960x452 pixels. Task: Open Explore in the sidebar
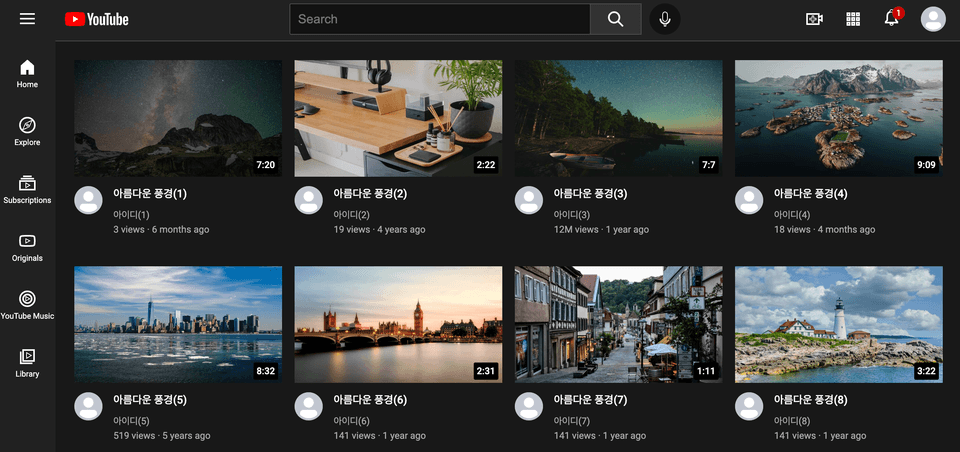27,132
